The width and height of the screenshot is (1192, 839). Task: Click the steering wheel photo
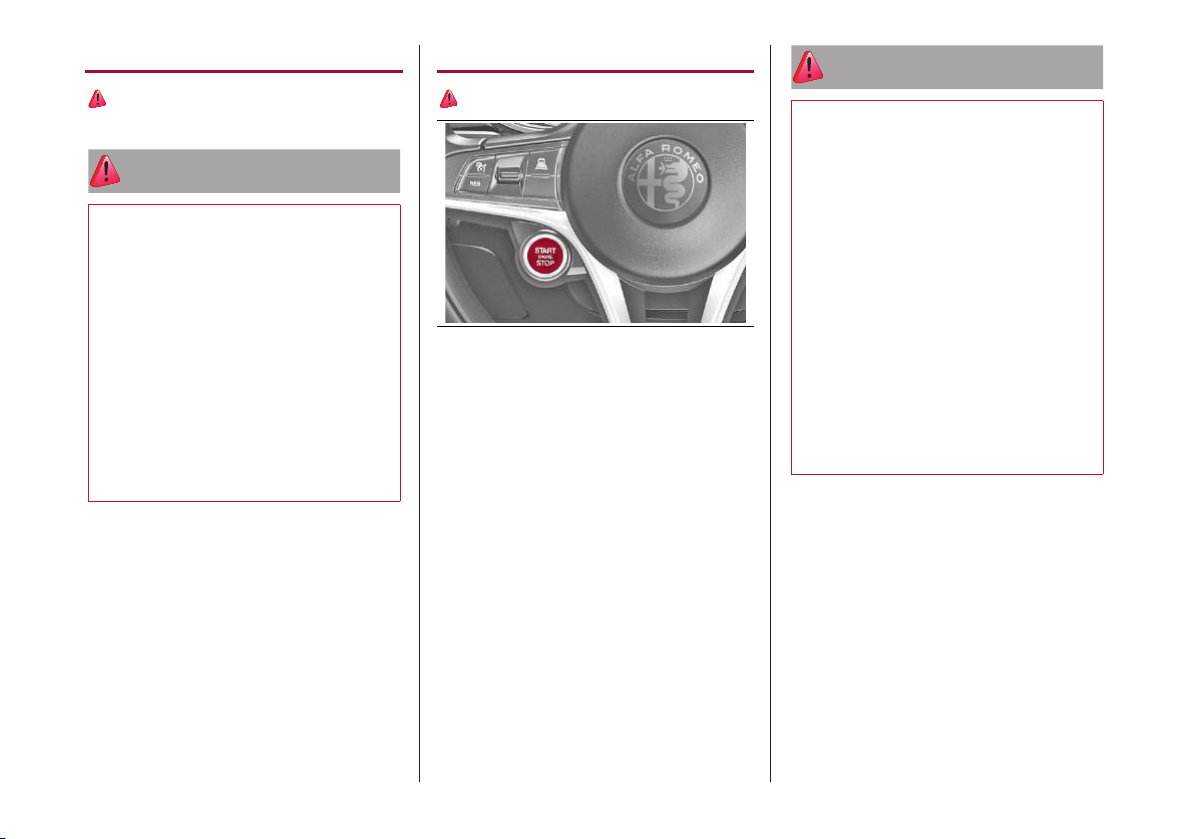tap(595, 223)
